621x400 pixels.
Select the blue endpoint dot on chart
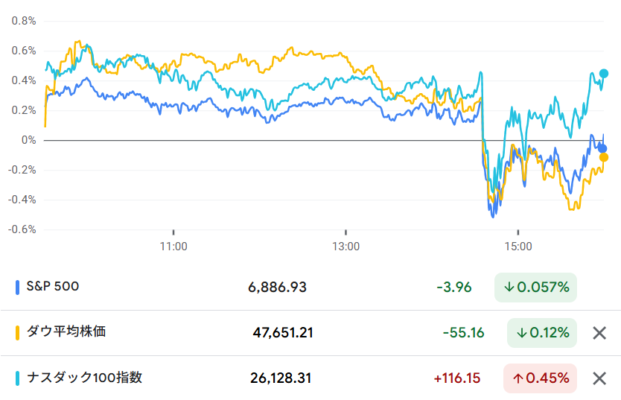[x=602, y=148]
